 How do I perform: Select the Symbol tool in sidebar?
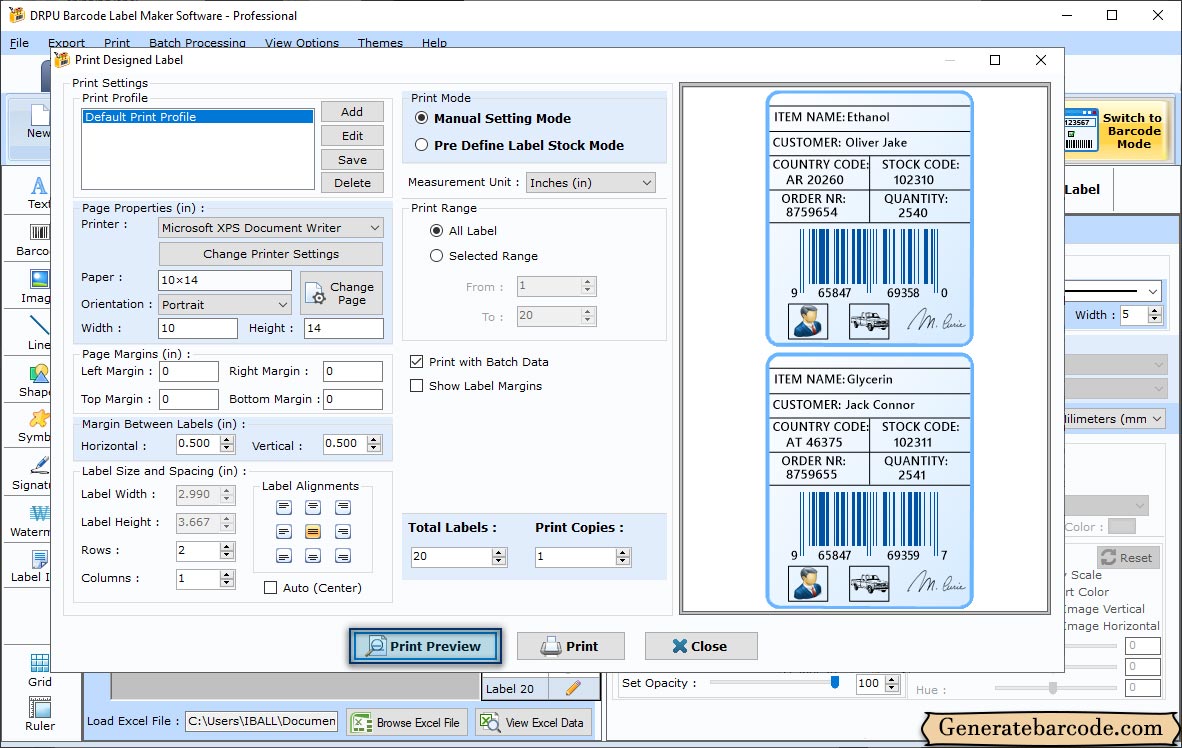tap(35, 427)
